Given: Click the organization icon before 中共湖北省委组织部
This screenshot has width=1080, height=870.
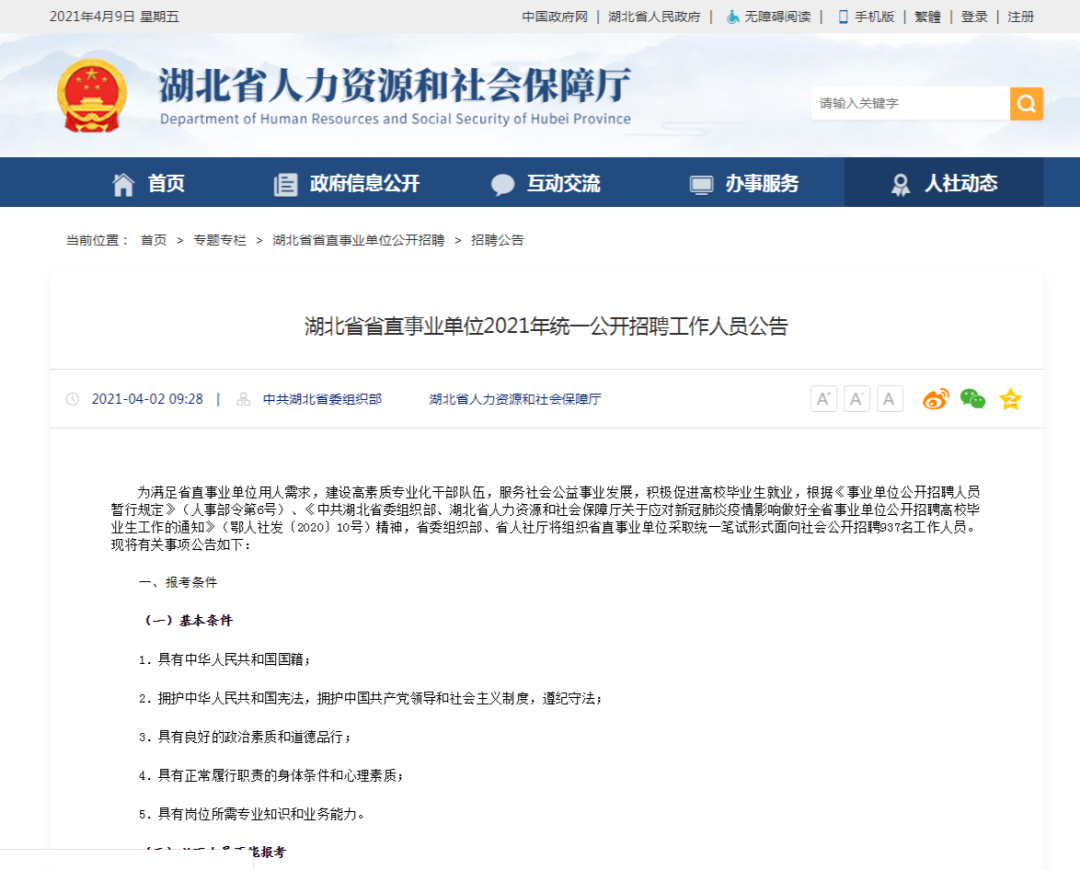Looking at the screenshot, I should [243, 399].
